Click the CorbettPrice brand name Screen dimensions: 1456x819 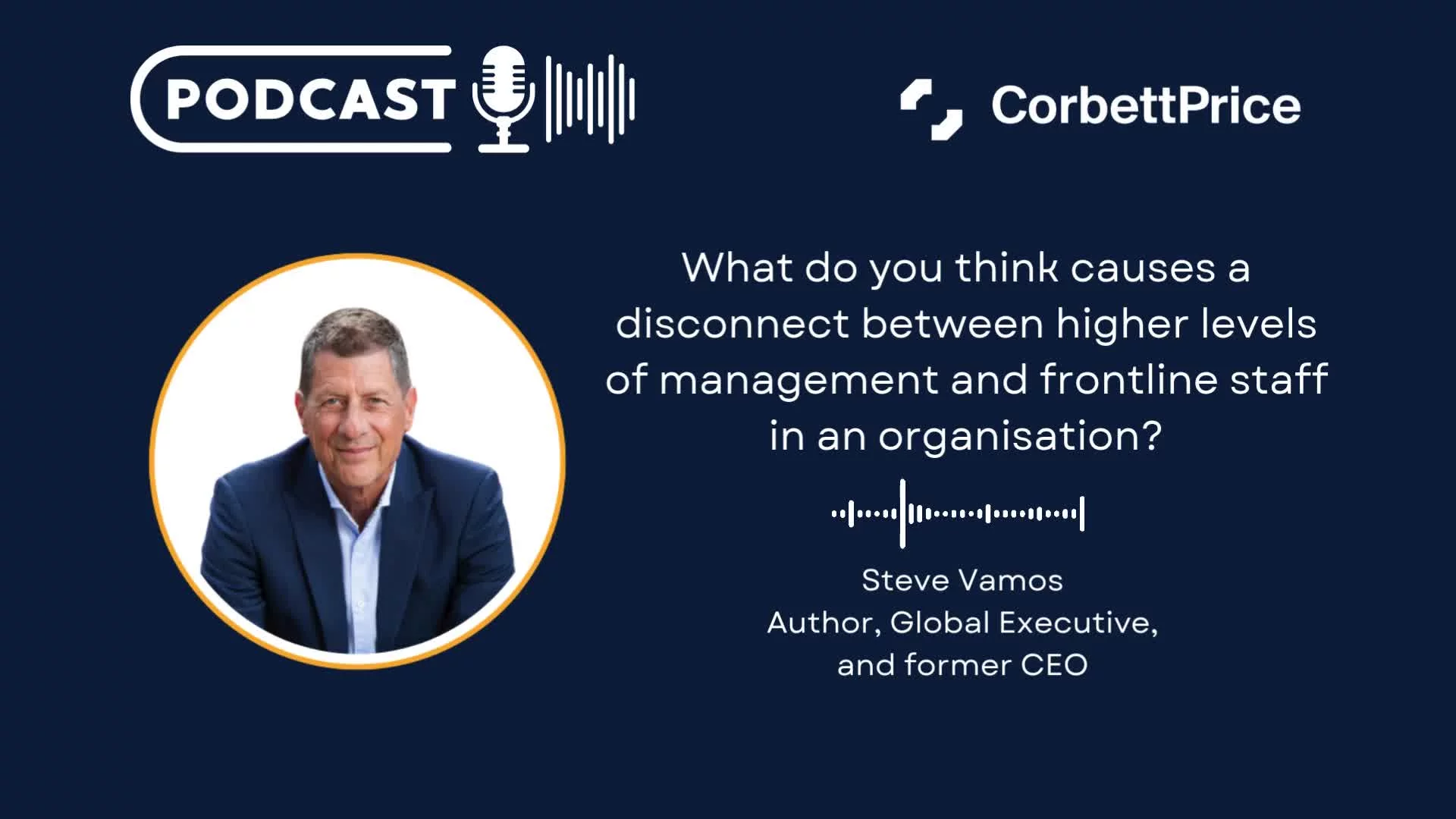coord(1146,105)
